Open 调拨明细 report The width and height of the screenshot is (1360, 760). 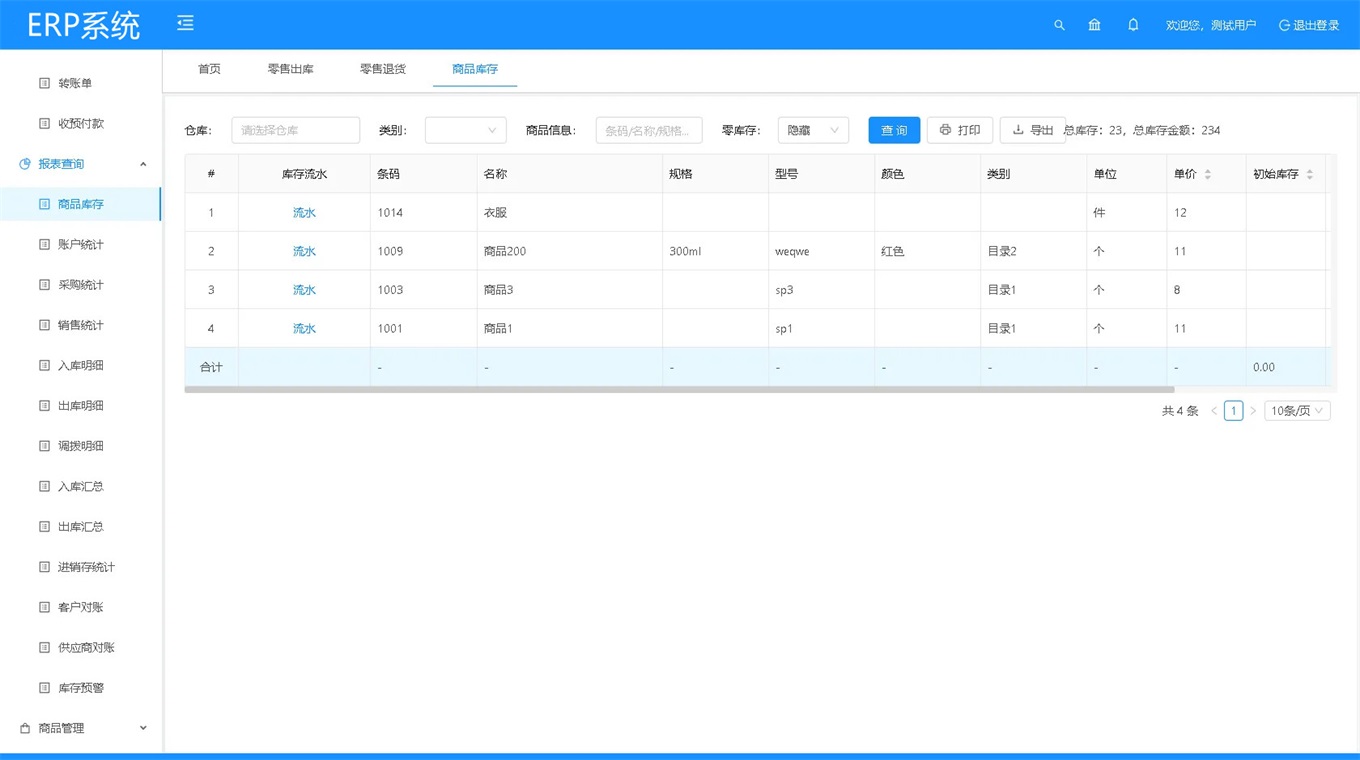click(80, 446)
